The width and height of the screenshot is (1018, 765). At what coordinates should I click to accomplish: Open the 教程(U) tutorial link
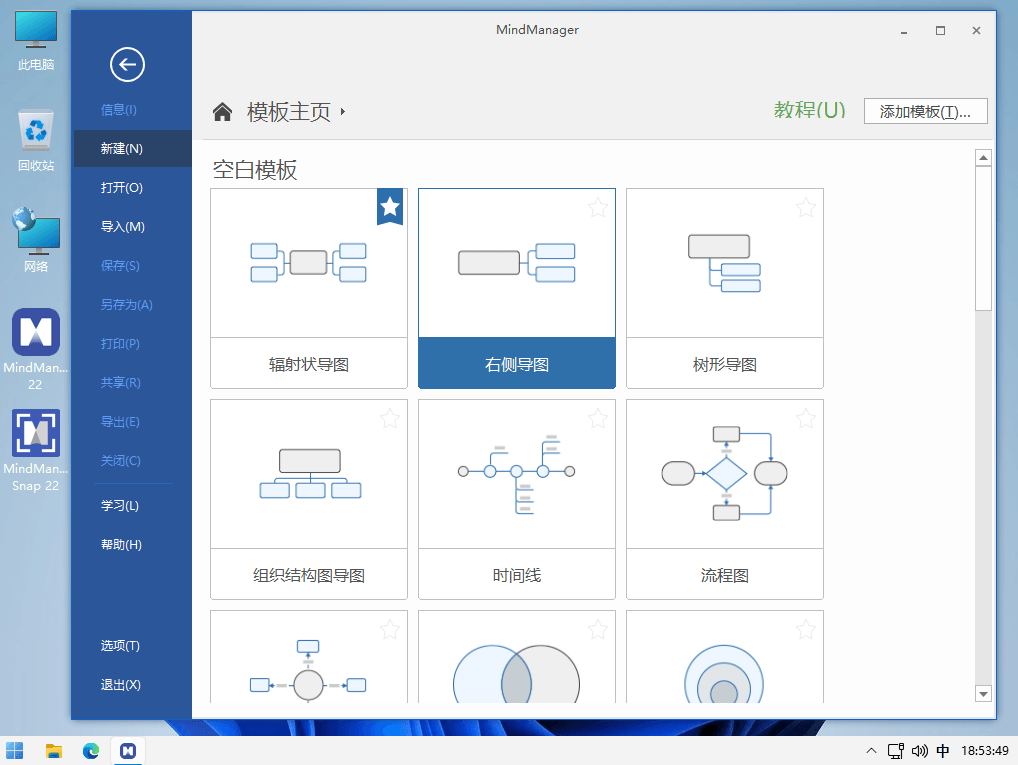810,110
